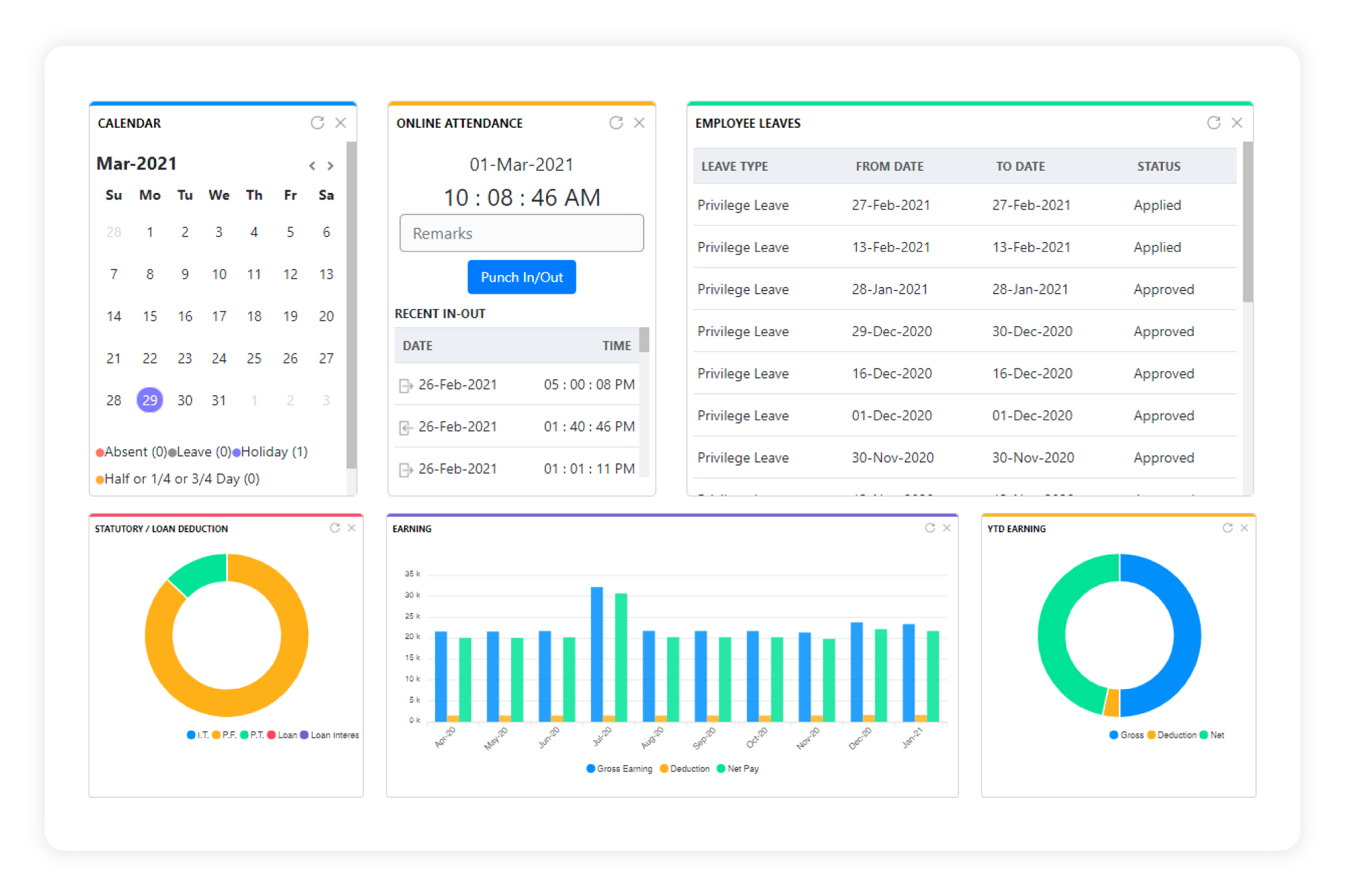Close the YTD Earning widget
This screenshot has width=1345, height=896.
1244,528
